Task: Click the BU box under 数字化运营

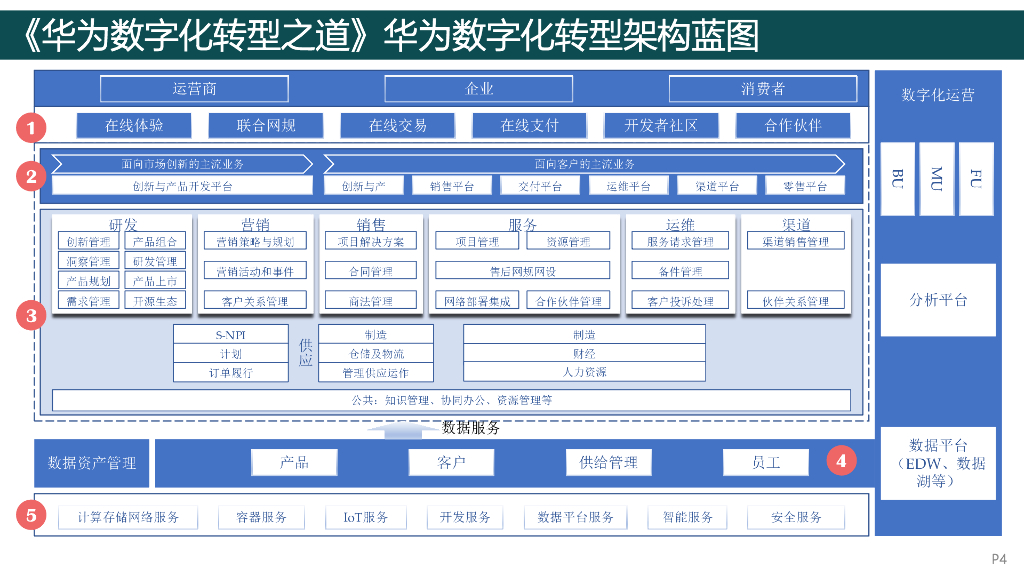Action: coord(897,179)
